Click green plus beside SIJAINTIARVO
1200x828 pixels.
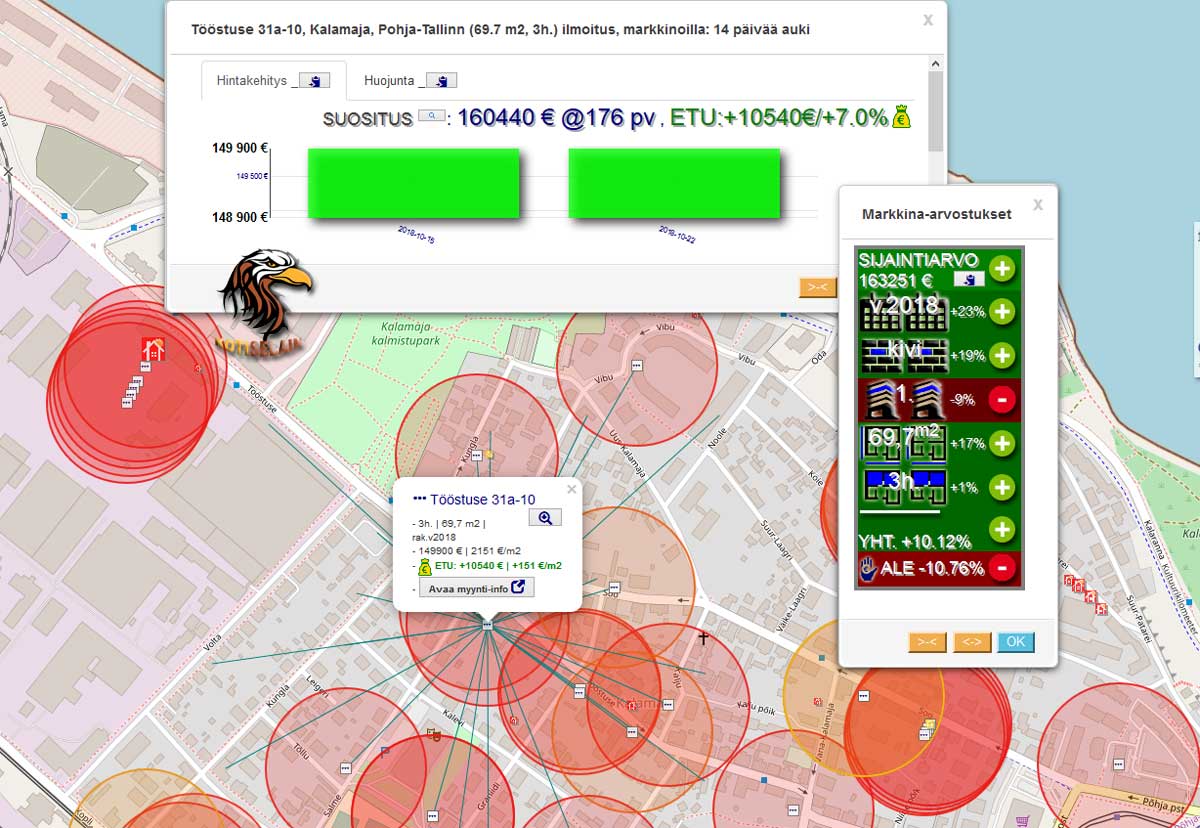pyautogui.click(x=1002, y=269)
